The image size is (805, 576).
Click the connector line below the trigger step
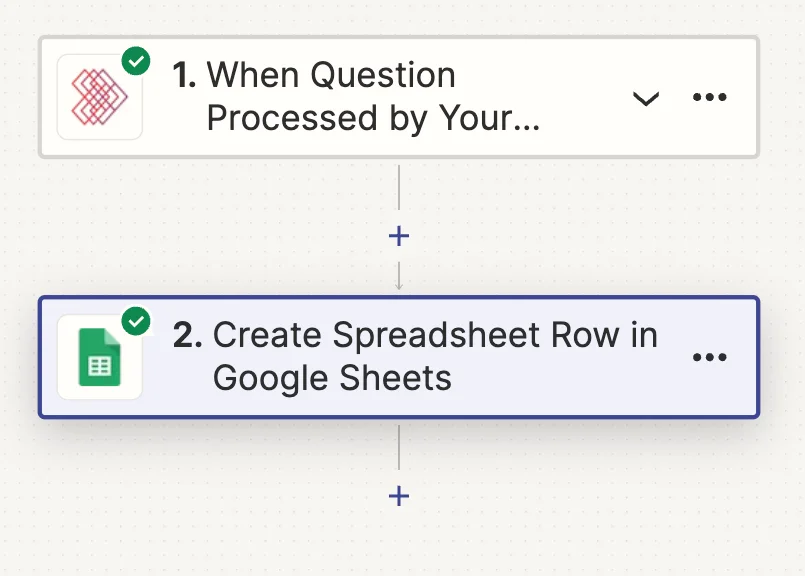coord(399,190)
